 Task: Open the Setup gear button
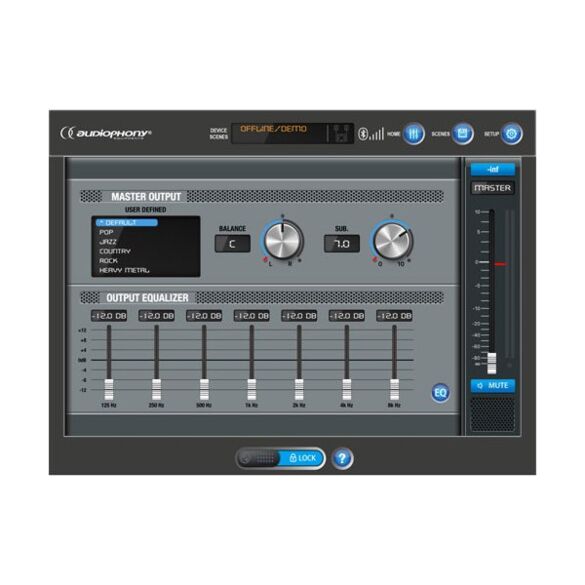pos(512,134)
